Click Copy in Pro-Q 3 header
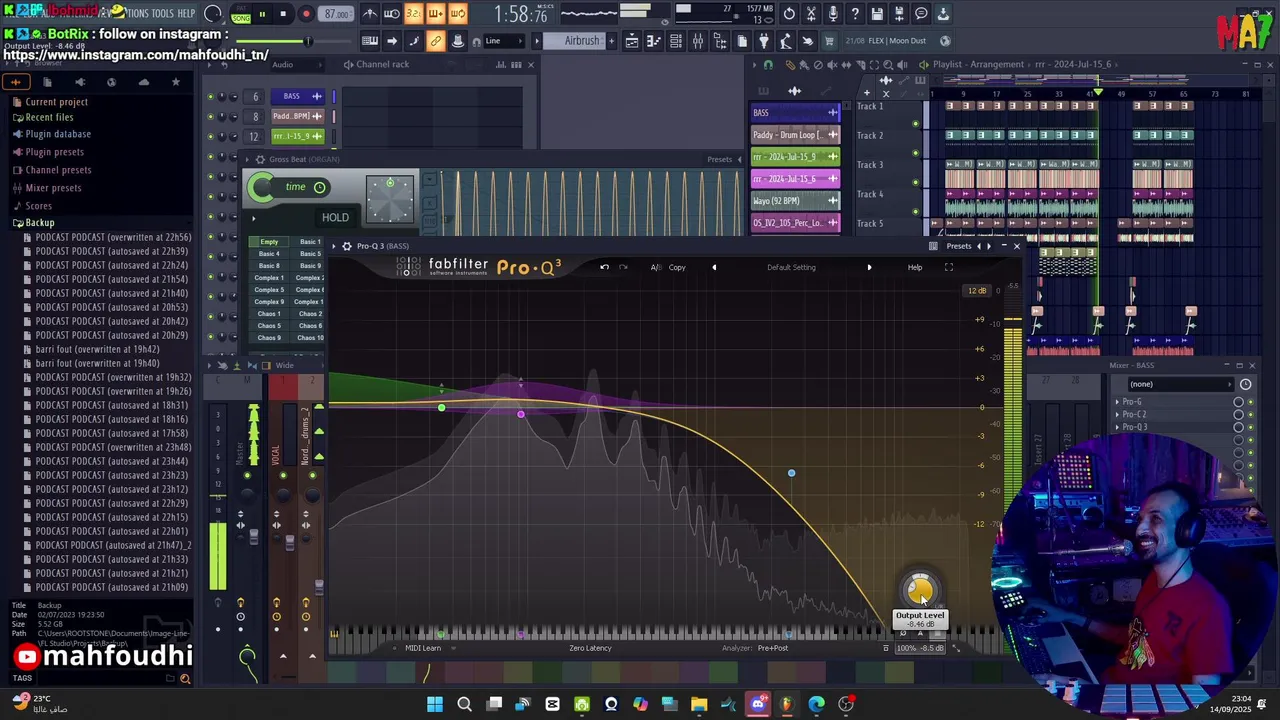This screenshot has height=720, width=1280. coord(677,267)
